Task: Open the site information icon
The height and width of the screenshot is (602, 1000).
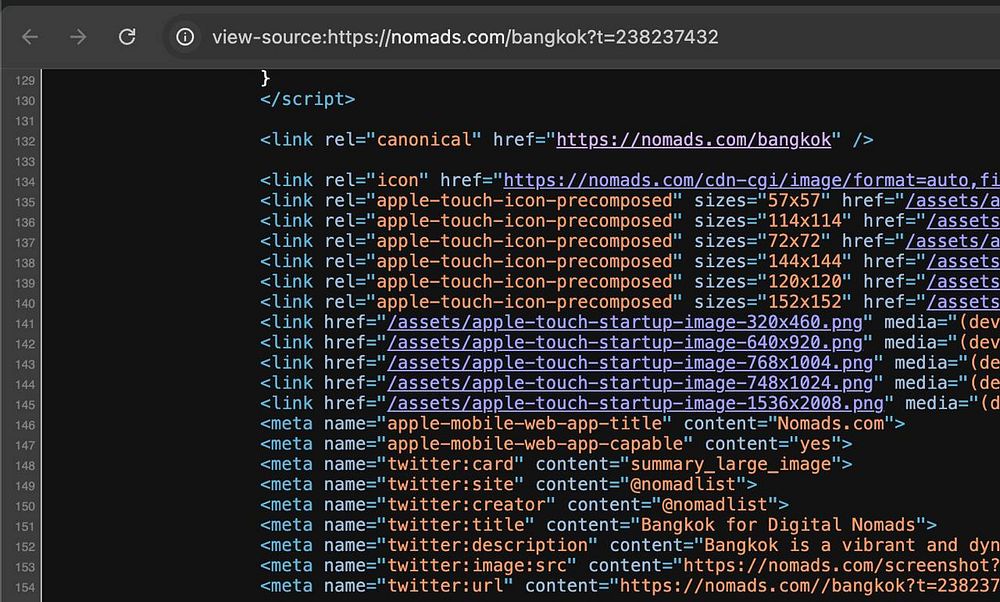Action: point(185,37)
